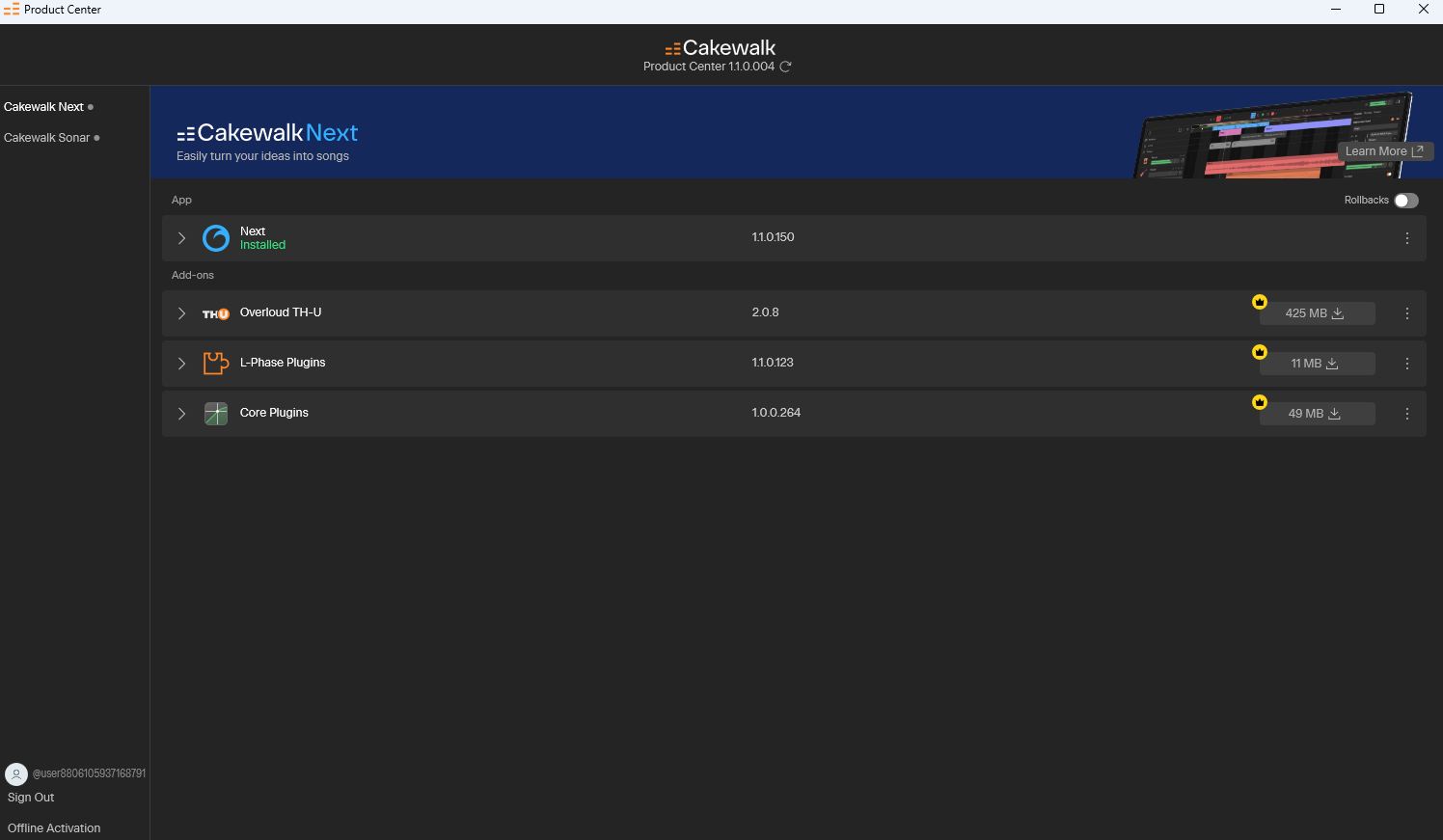Click the crown badge on L-Phase Plugins
1443x840 pixels.
click(1260, 352)
